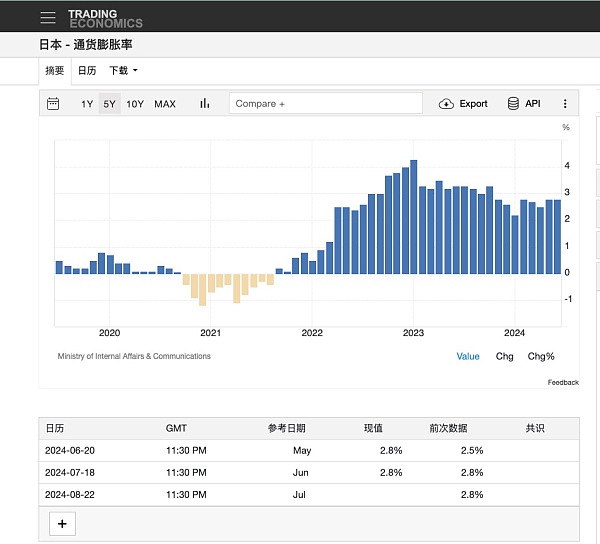Viewport: 600px width, 544px height.
Task: Click the Value chart view link
Action: (468, 356)
